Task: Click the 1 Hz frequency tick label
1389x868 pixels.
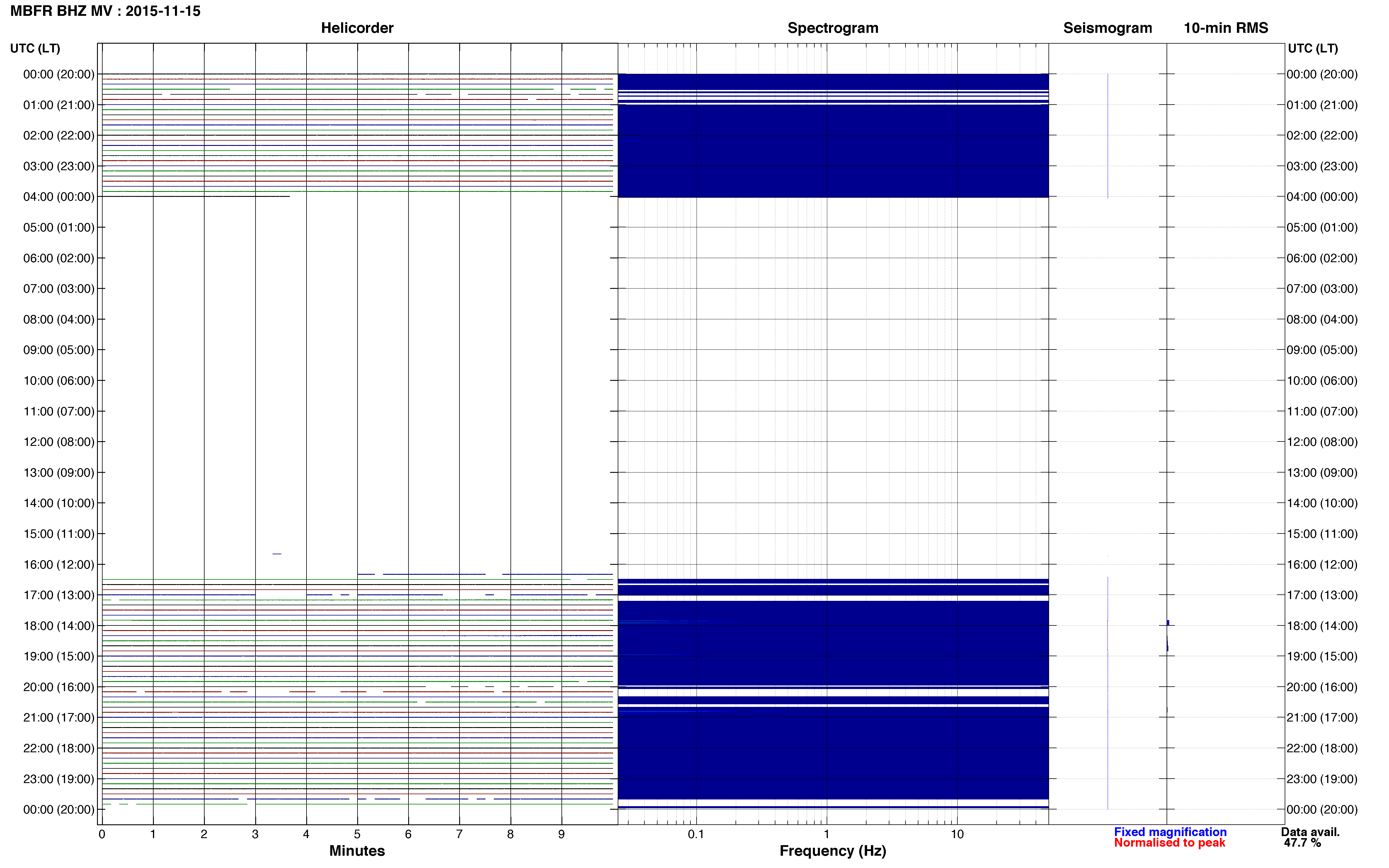Action: click(826, 835)
